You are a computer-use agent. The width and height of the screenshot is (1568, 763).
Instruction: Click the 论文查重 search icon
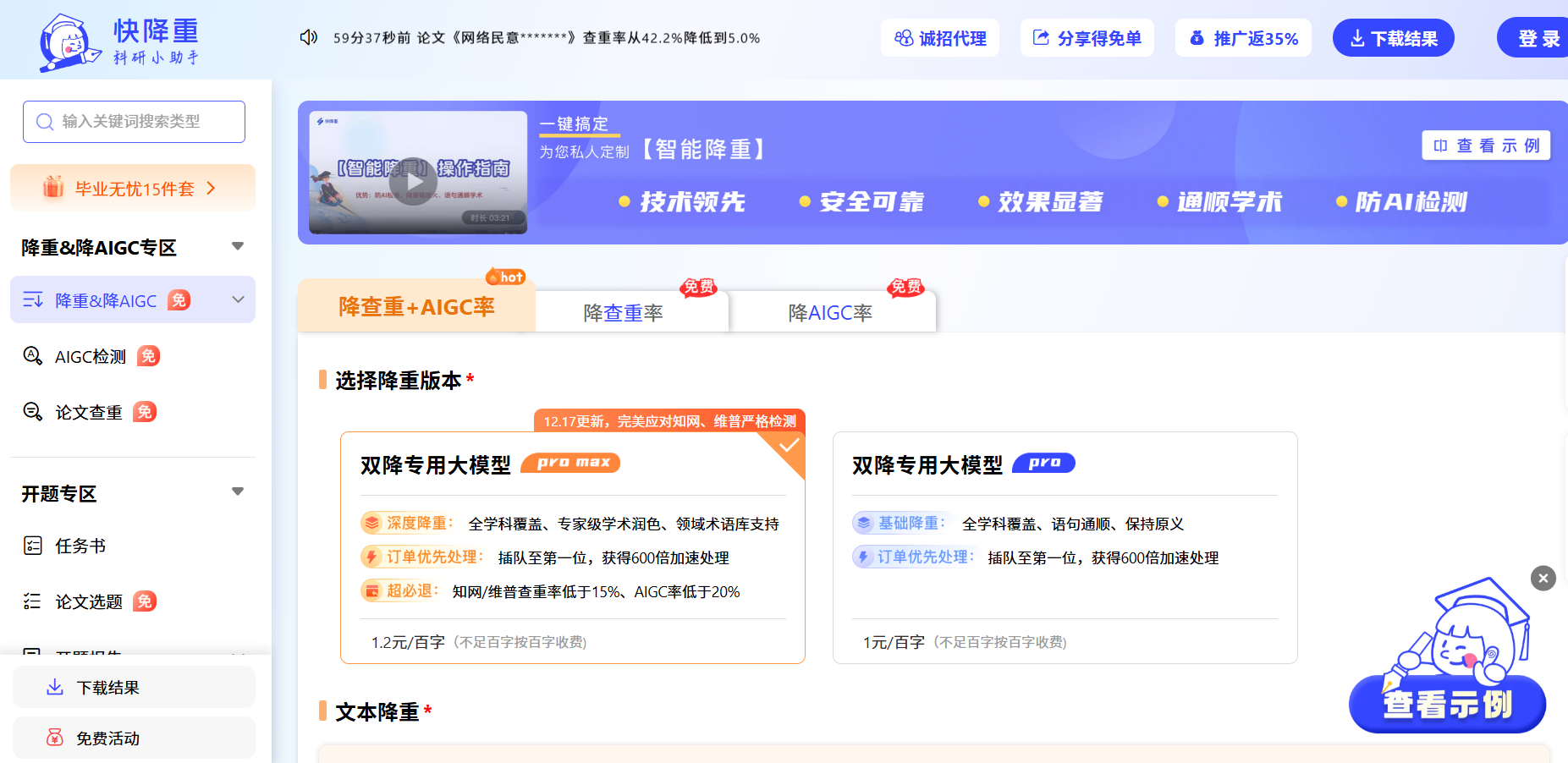tap(32, 412)
